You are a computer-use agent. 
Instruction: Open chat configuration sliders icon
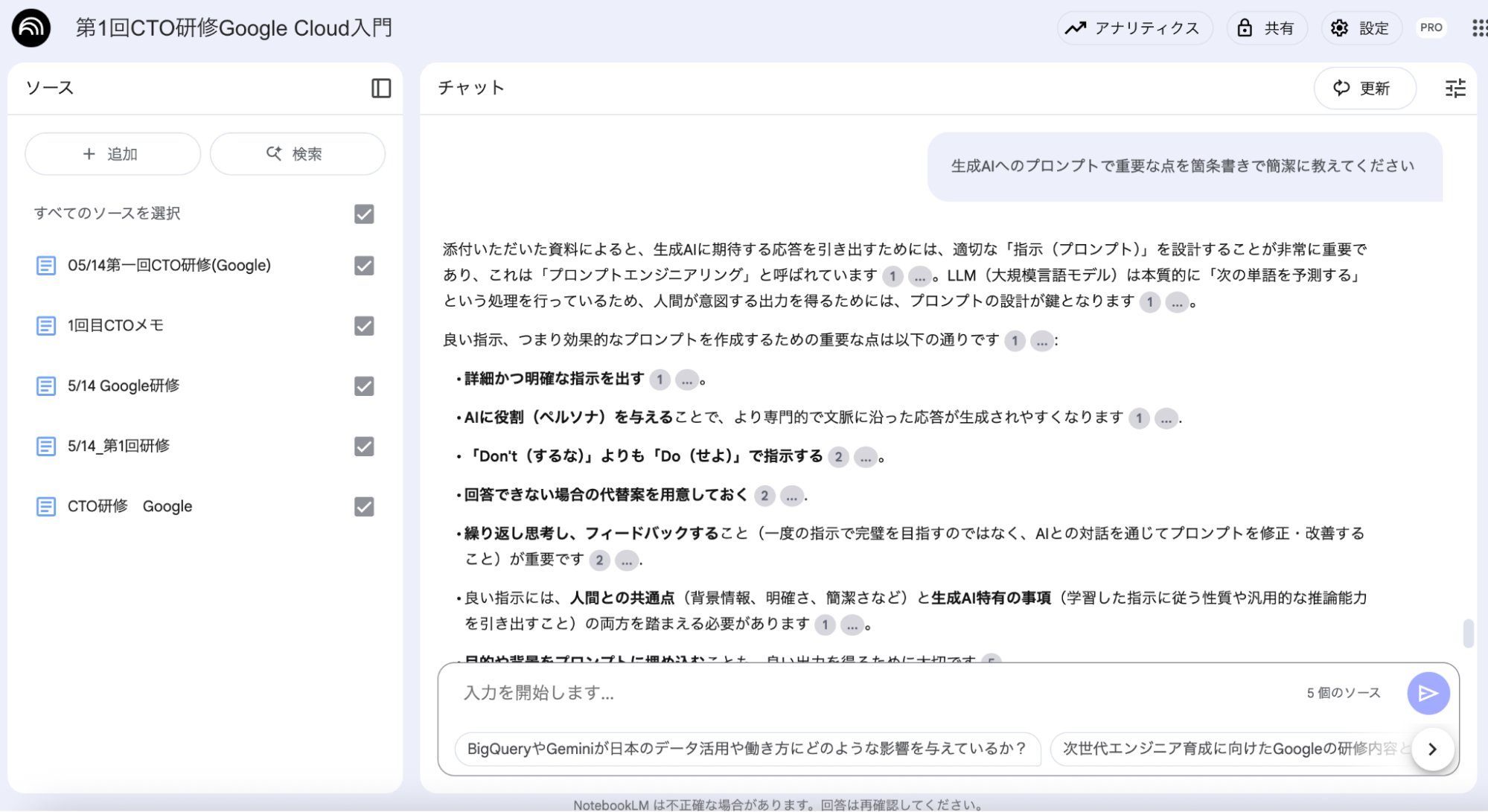(x=1455, y=88)
